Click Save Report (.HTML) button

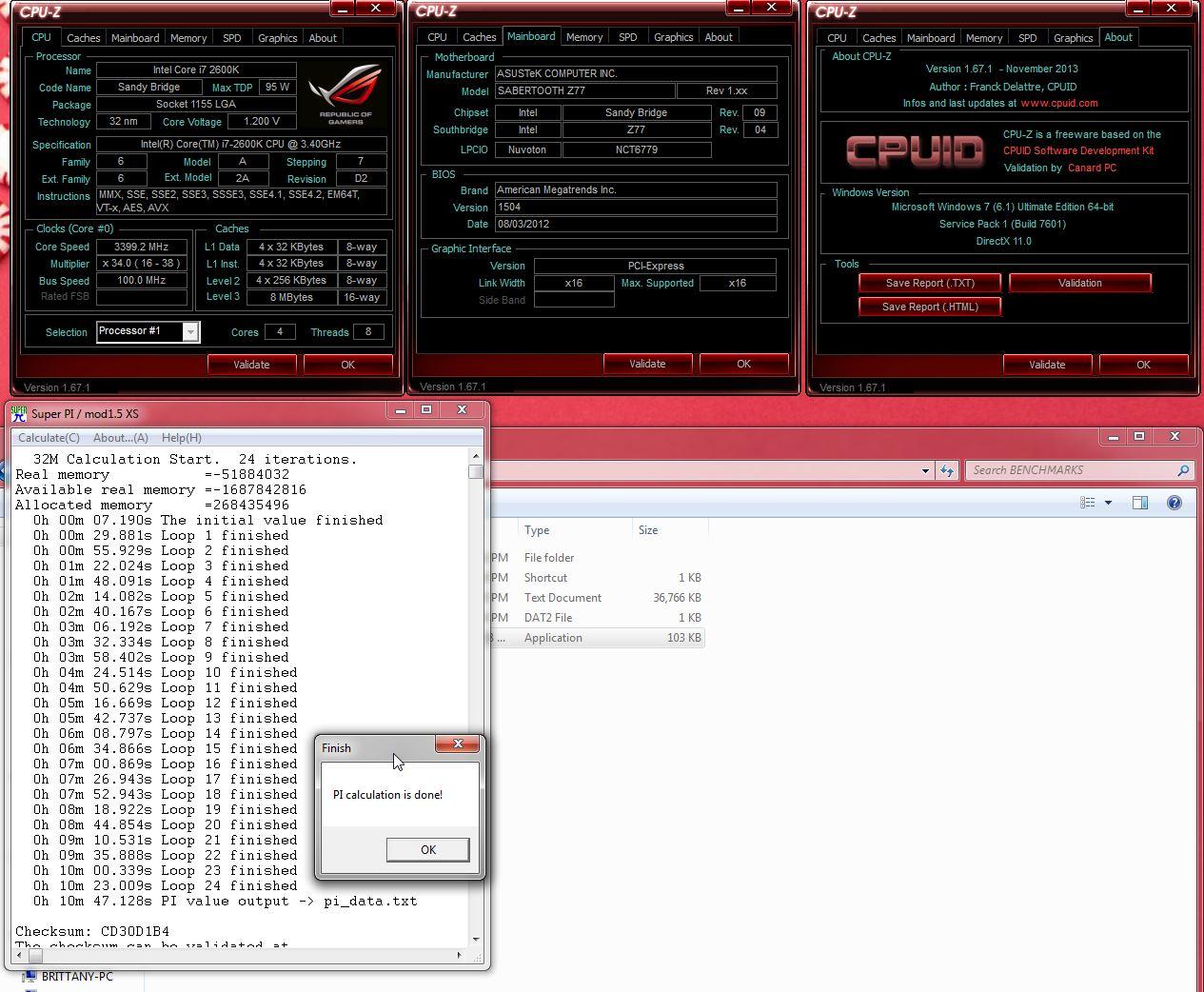tap(930, 307)
